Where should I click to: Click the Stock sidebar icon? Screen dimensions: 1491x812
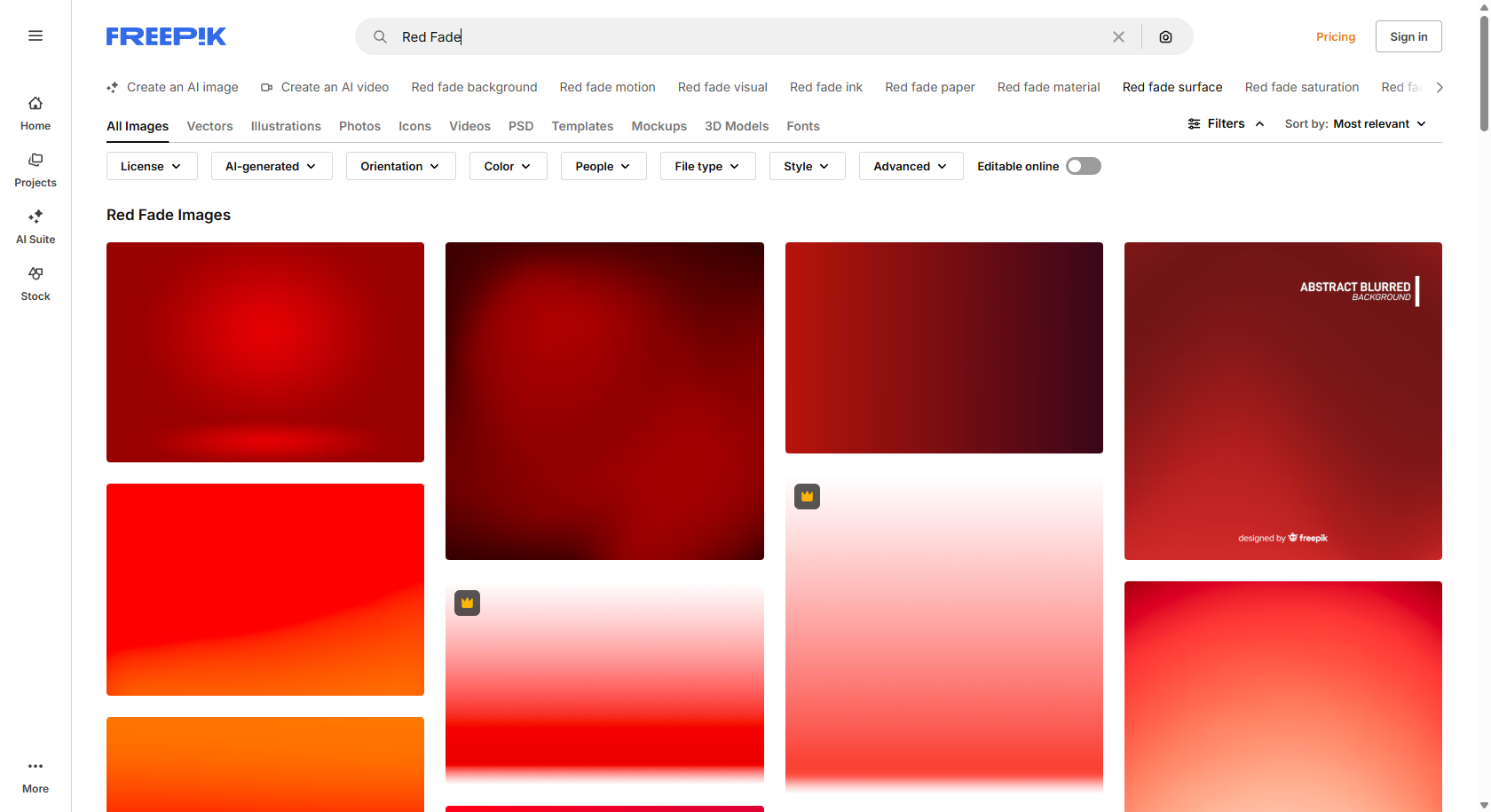[35, 282]
